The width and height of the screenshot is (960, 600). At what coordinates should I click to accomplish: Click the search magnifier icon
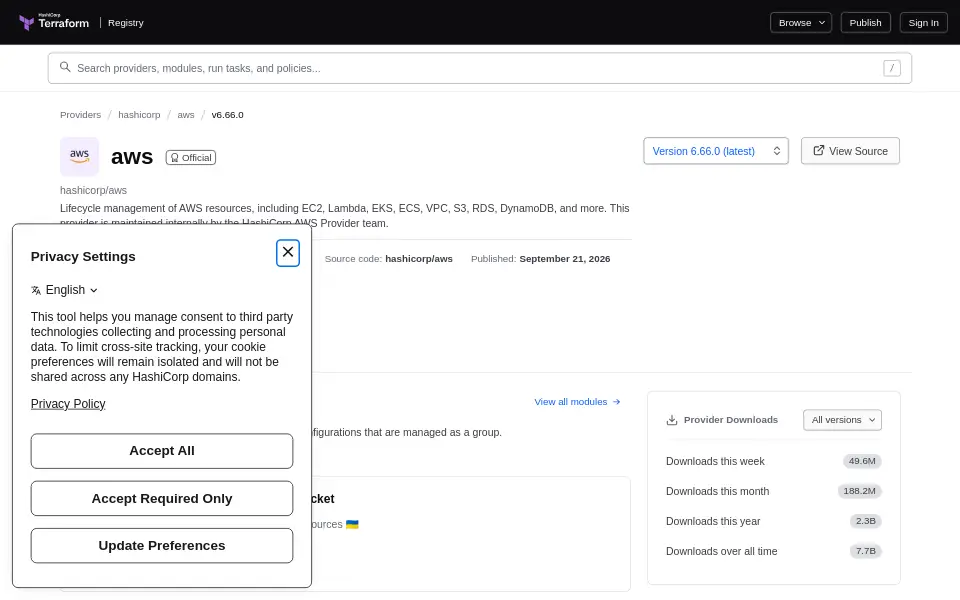point(65,67)
